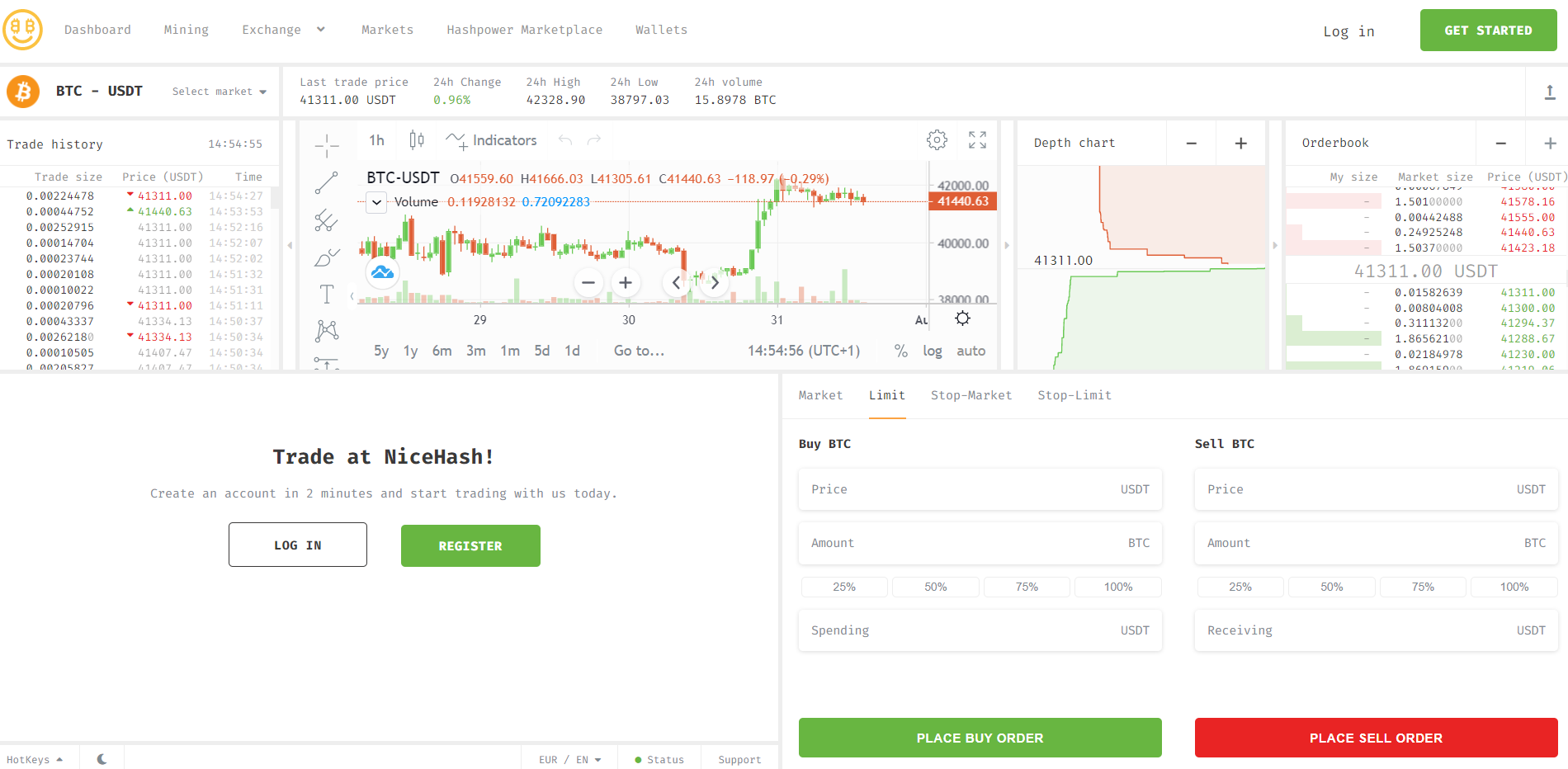Switch to the Stop-Market tab

[971, 395]
